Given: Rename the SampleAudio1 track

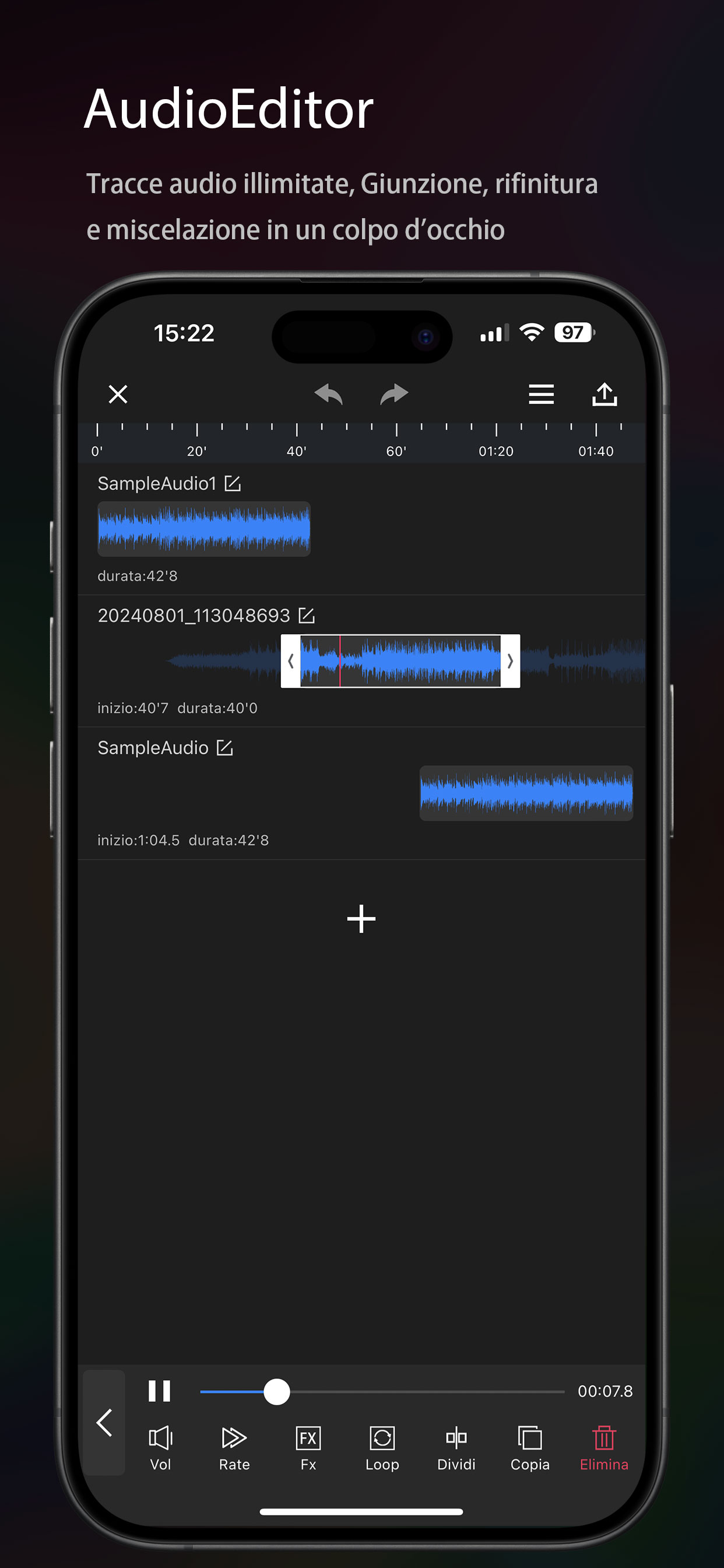Looking at the screenshot, I should point(233,484).
